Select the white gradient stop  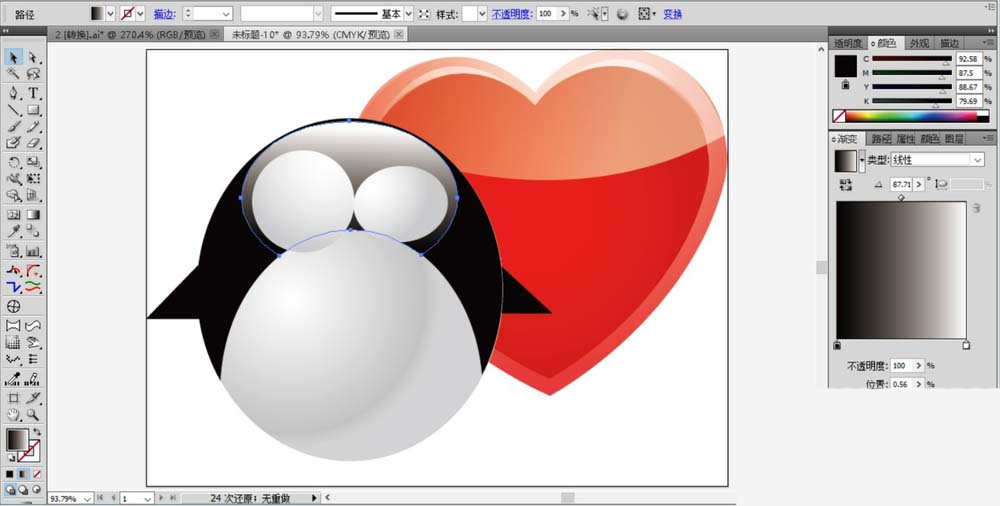[966, 345]
